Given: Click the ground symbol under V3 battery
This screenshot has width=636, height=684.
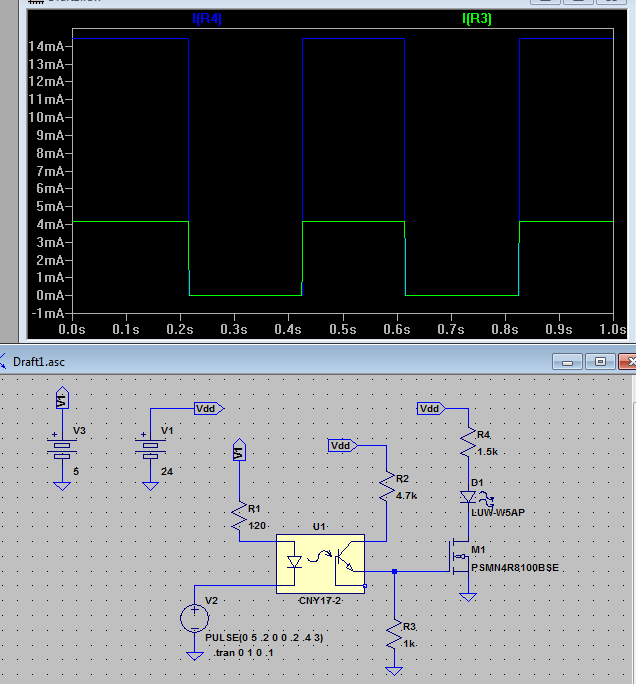Looking at the screenshot, I should (x=62, y=486).
